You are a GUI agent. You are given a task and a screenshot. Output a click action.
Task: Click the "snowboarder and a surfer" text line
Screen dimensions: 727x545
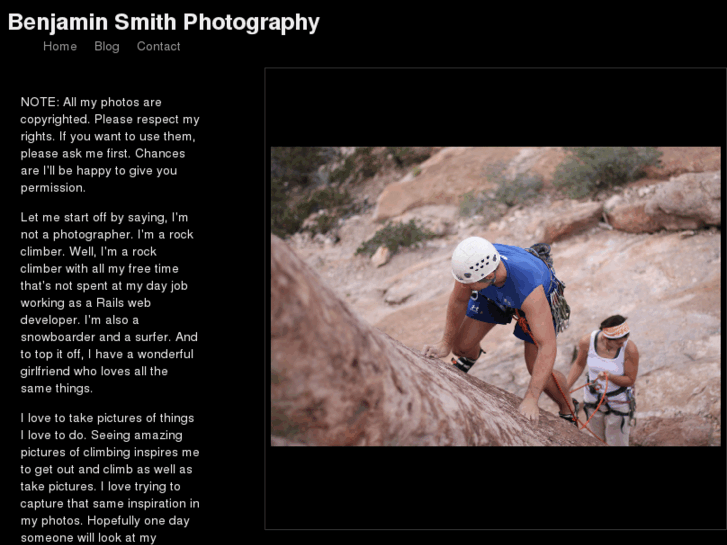click(109, 337)
